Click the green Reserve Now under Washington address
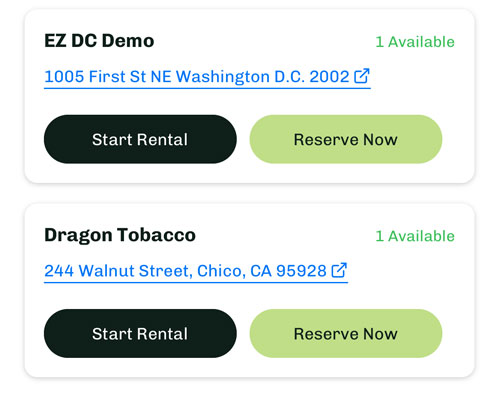This screenshot has width=500, height=413. [346, 139]
